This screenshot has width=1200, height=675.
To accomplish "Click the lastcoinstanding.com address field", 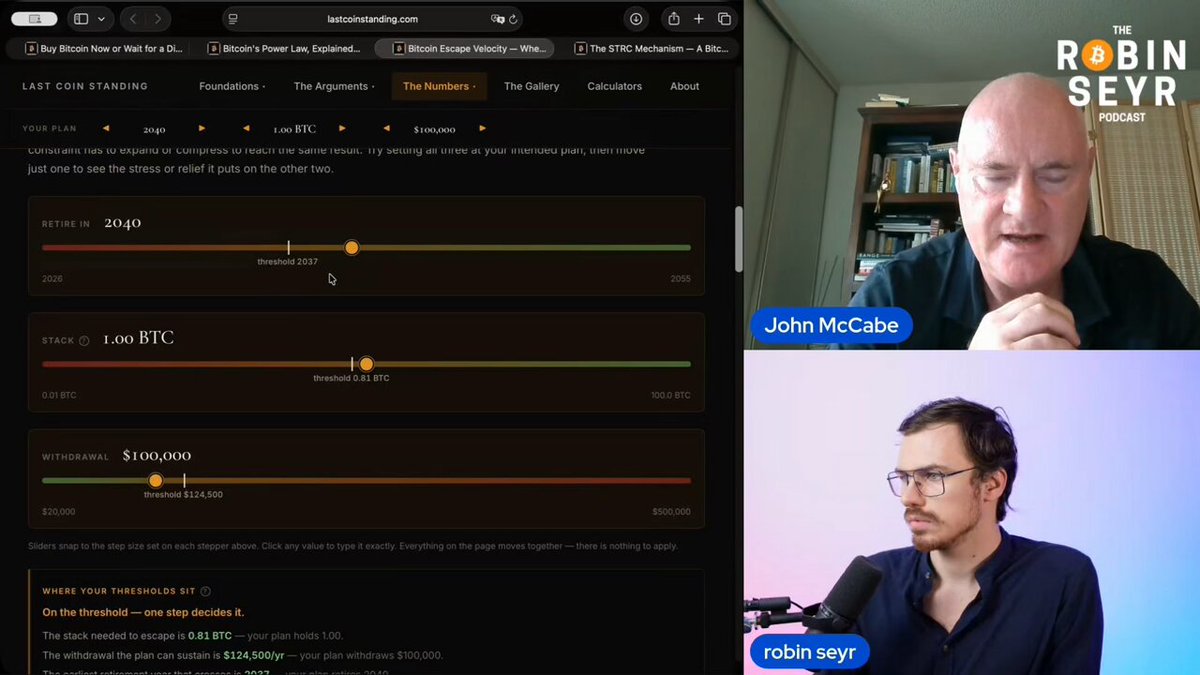I will (372, 19).
